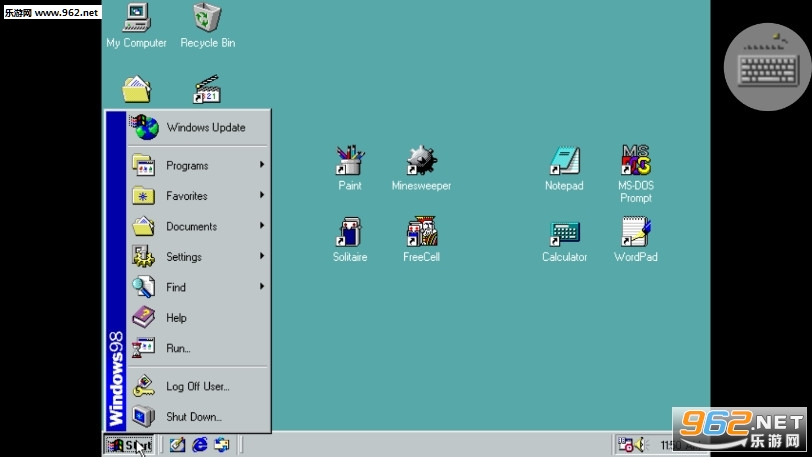The width and height of the screenshot is (812, 457).
Task: Open the Solitaire desktop icon
Action: click(x=349, y=232)
